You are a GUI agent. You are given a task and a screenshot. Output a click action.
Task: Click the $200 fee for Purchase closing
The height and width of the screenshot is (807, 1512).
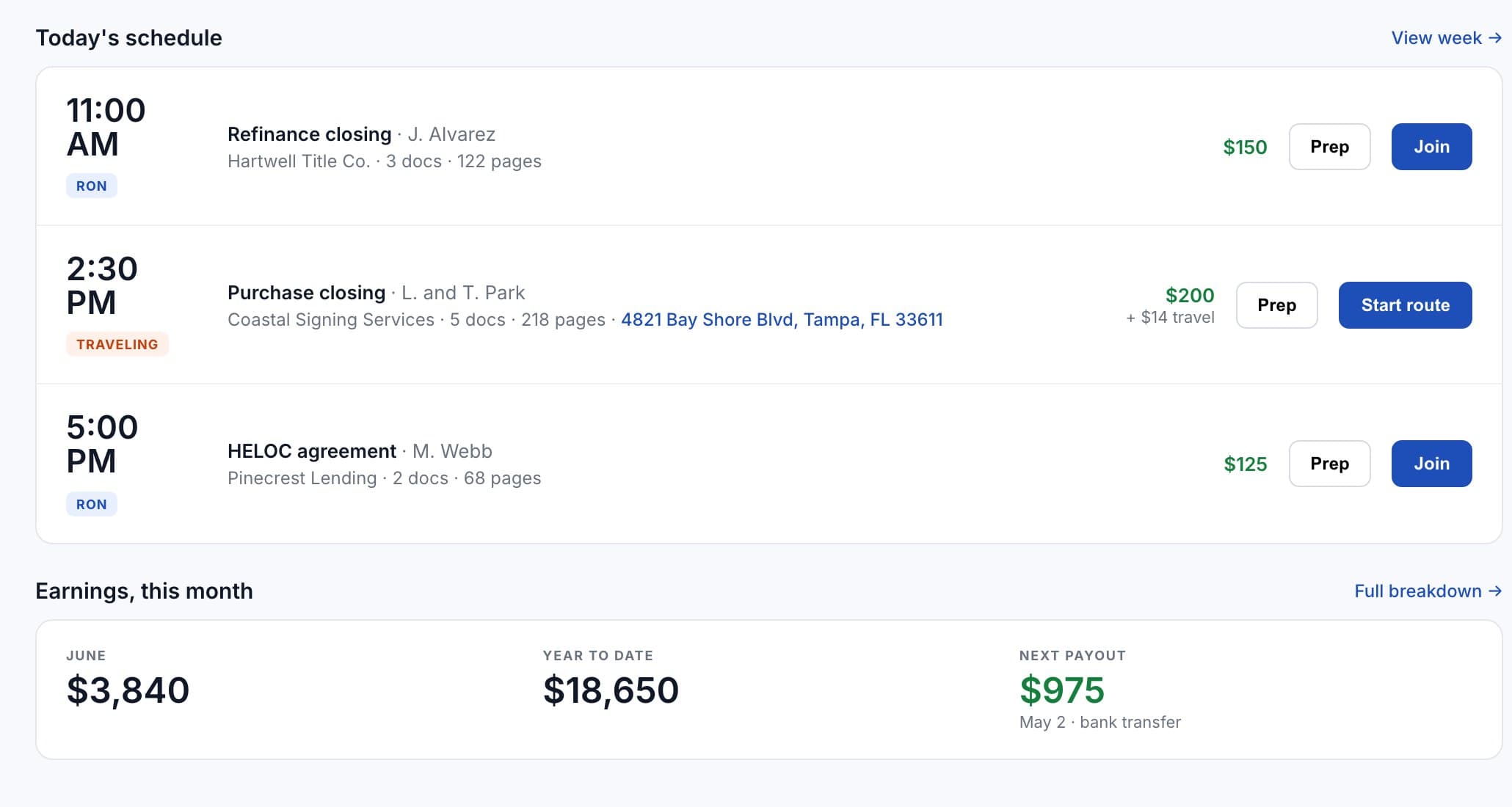(1190, 295)
